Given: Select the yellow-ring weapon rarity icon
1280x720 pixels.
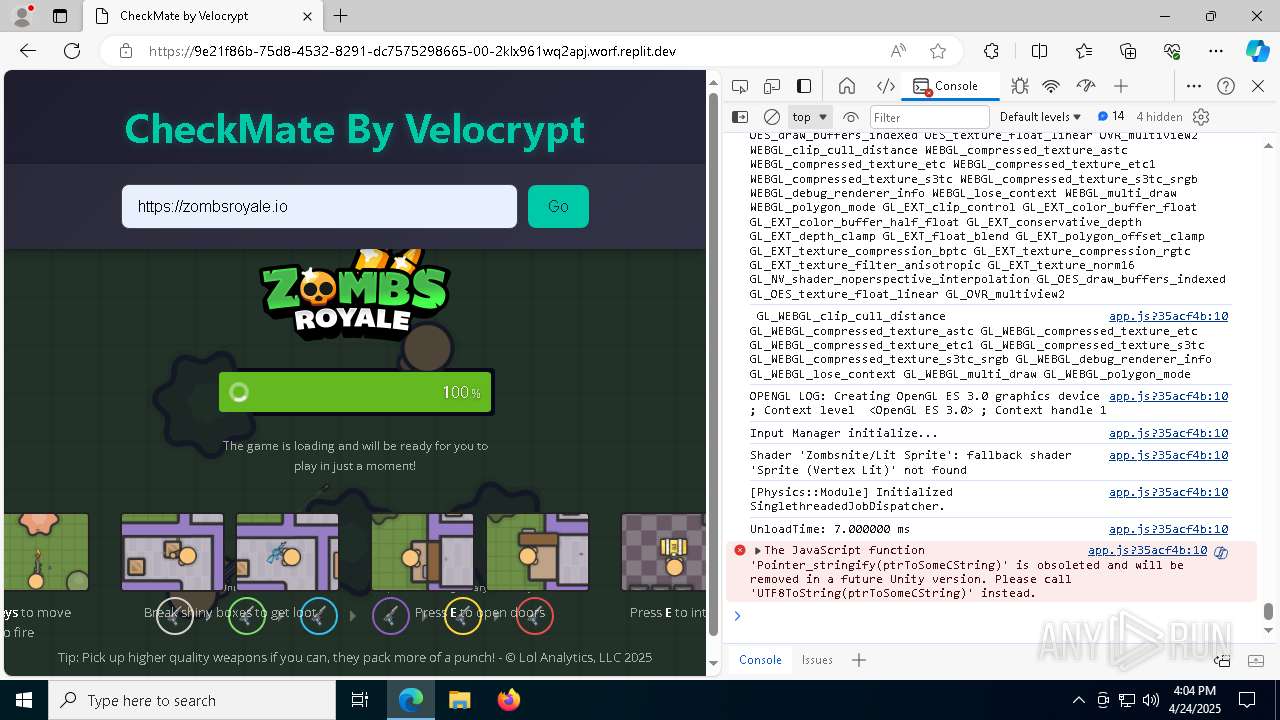Looking at the screenshot, I should coord(463,616).
